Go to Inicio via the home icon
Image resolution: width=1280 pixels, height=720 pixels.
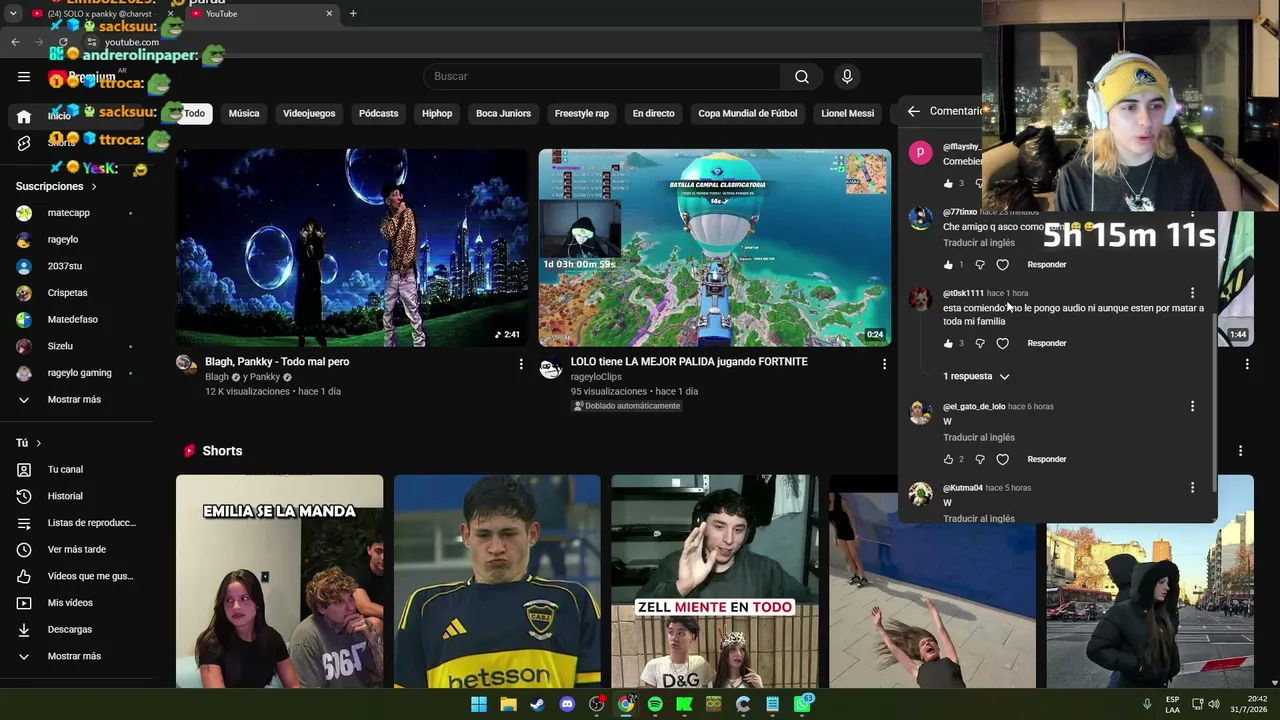(x=24, y=116)
